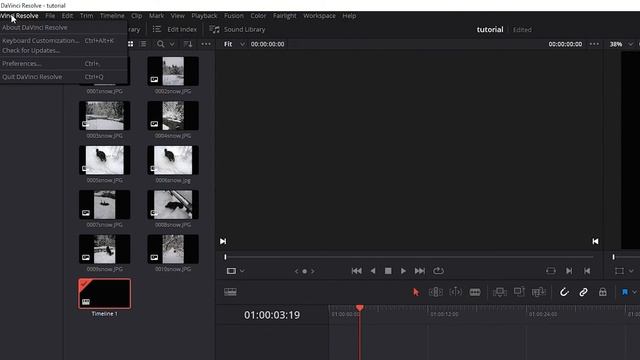Play in reverse
The width and height of the screenshot is (640, 360).
pos(373,271)
